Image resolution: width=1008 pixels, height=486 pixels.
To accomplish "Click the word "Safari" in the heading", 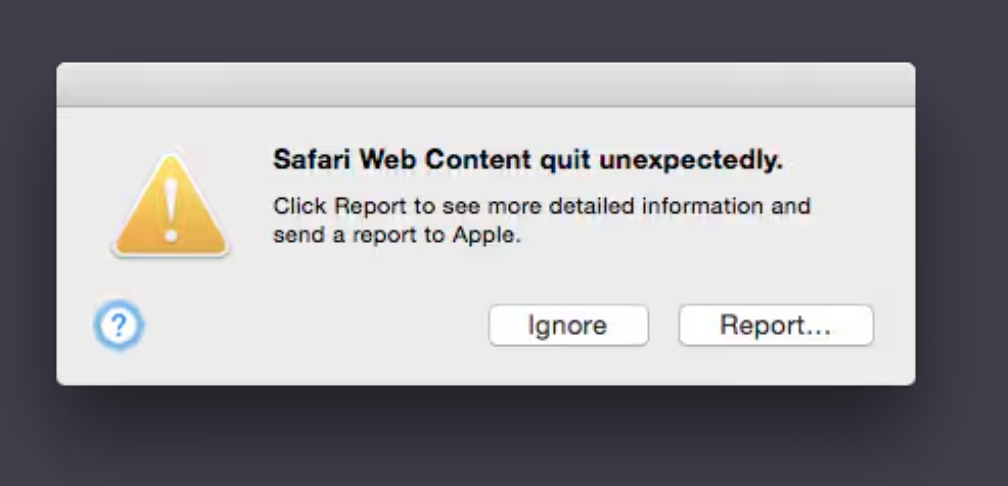I will (x=312, y=159).
